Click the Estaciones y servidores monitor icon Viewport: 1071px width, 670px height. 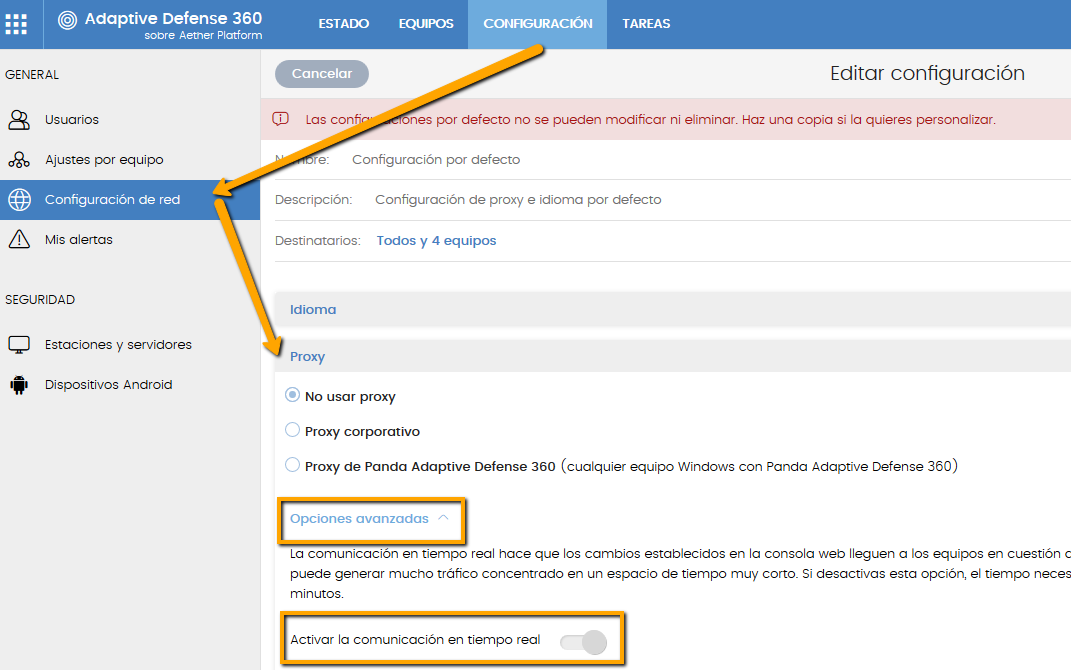[x=19, y=344]
